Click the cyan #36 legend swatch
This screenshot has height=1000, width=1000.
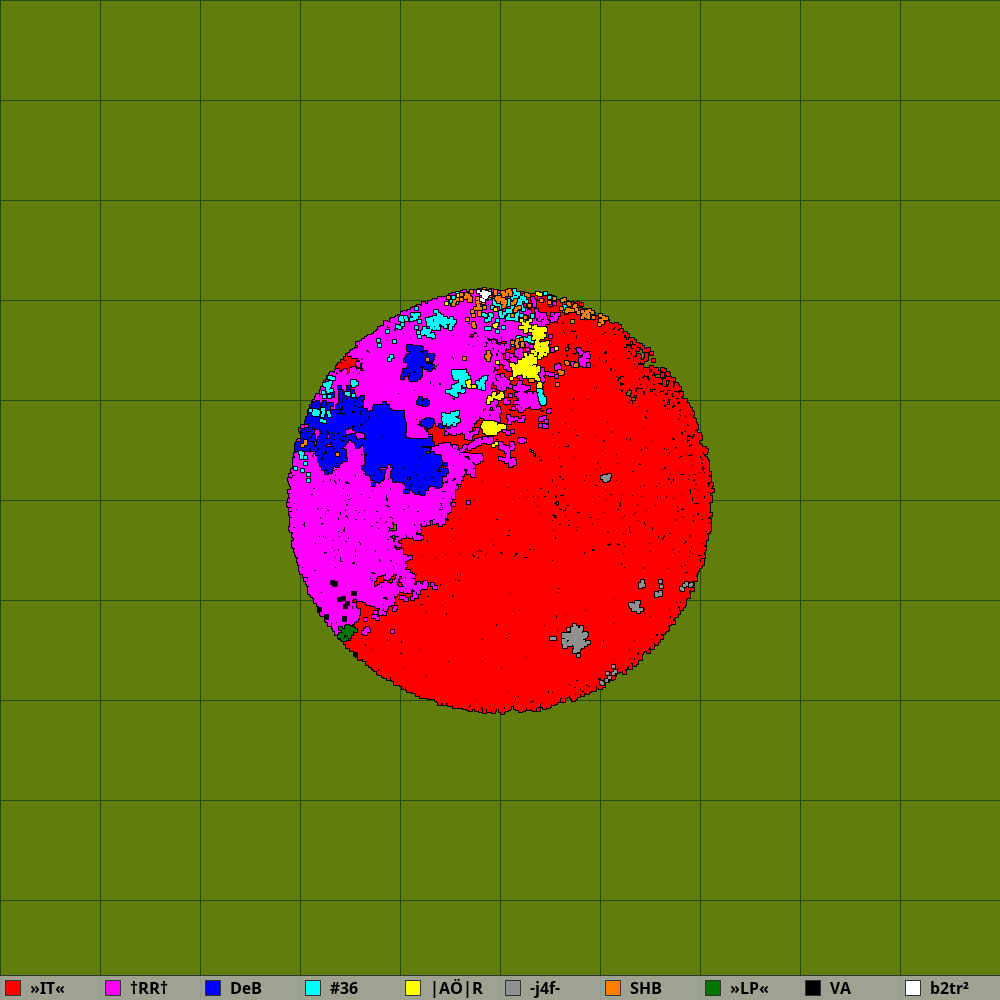[x=313, y=988]
